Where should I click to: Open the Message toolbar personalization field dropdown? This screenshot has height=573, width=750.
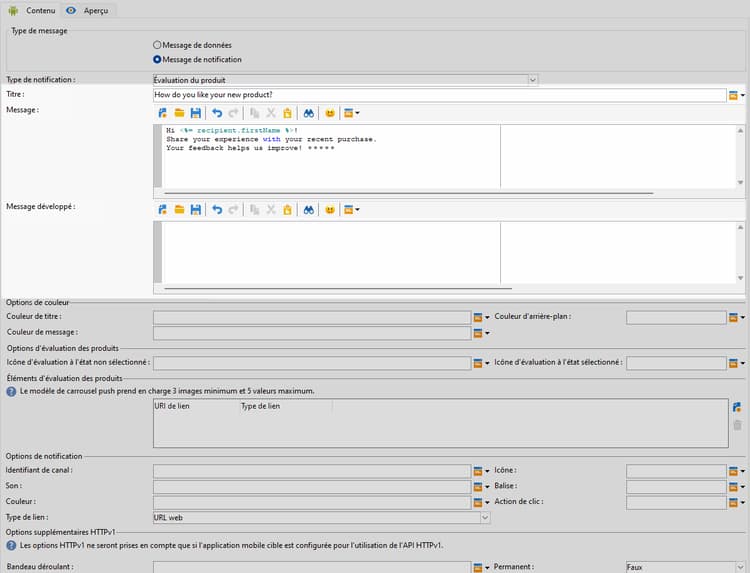coord(352,113)
